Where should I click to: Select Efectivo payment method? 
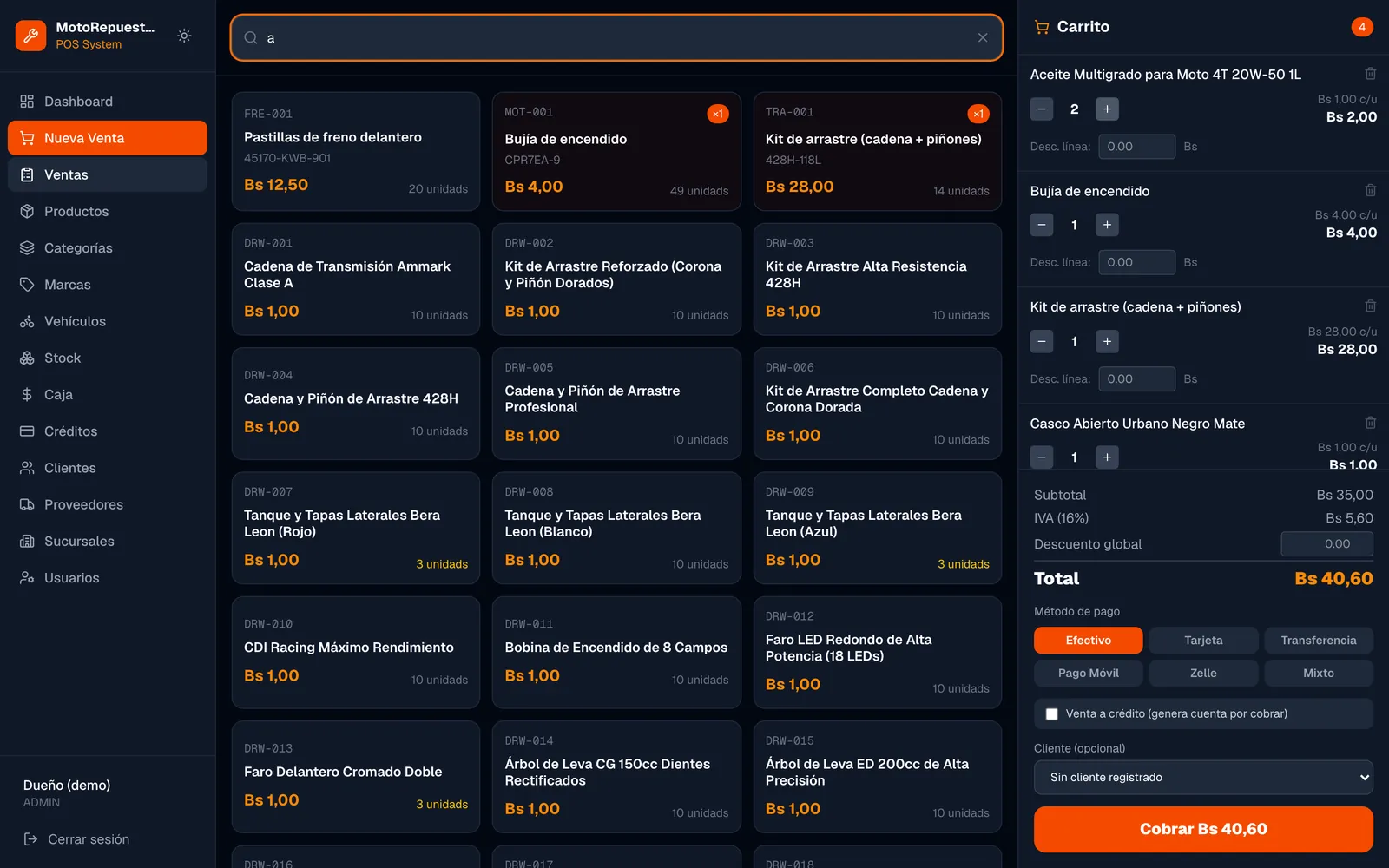point(1088,641)
